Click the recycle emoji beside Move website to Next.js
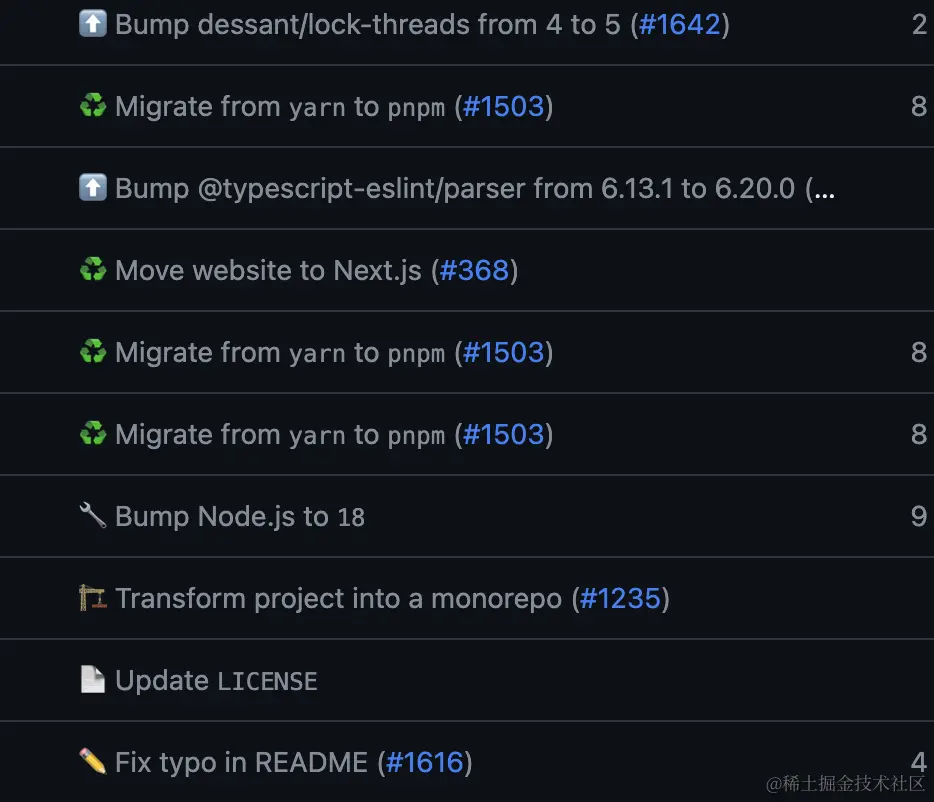The width and height of the screenshot is (934, 802). coord(92,270)
